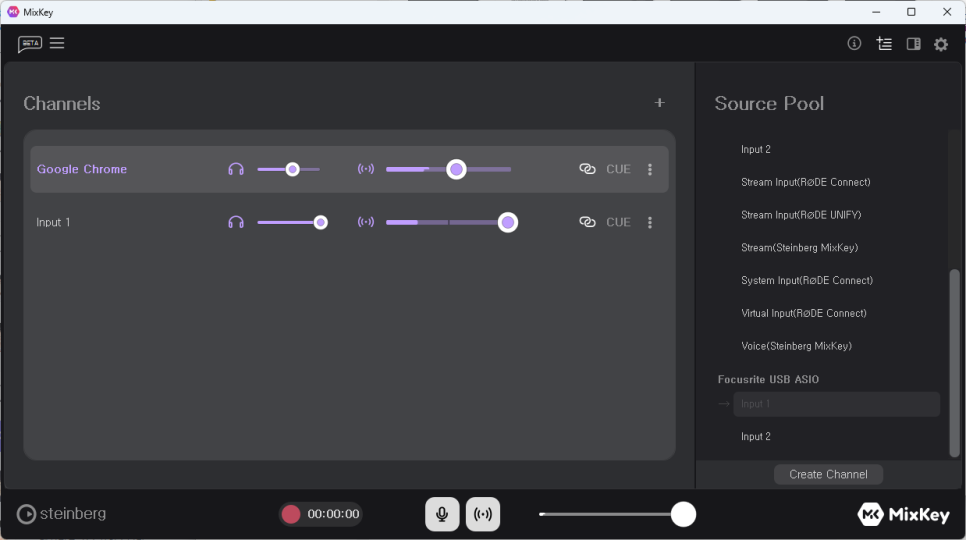Enable CUE on Input 1 channel
This screenshot has width=966, height=540.
pyautogui.click(x=619, y=222)
